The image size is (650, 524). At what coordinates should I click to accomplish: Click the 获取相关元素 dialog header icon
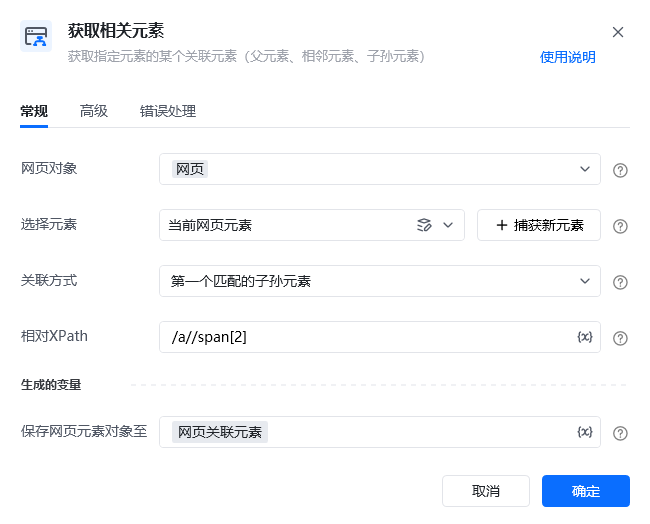(36, 36)
